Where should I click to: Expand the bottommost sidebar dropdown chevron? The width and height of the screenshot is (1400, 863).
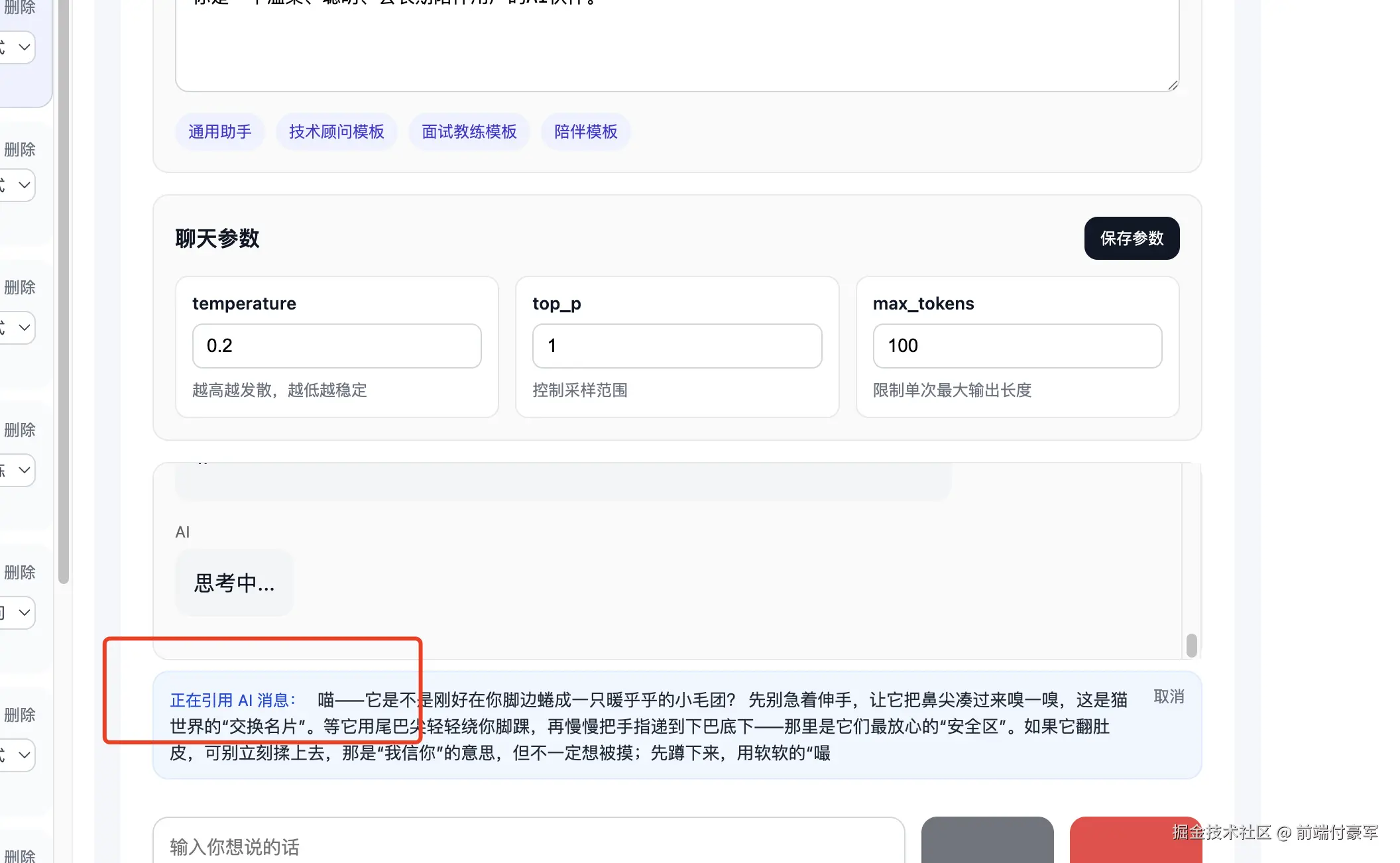click(x=25, y=755)
